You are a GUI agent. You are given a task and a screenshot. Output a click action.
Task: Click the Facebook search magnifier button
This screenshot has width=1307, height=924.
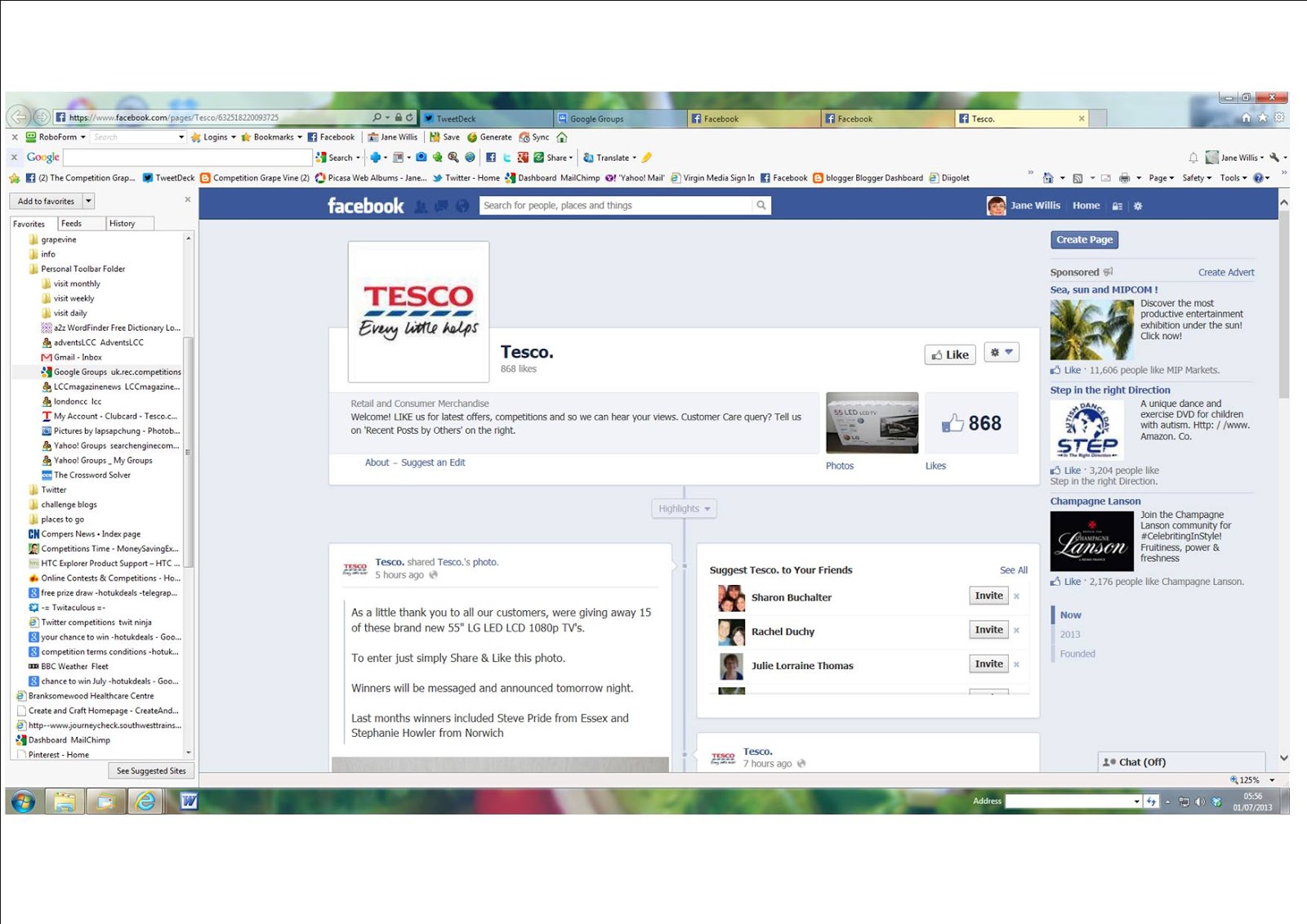(x=761, y=206)
